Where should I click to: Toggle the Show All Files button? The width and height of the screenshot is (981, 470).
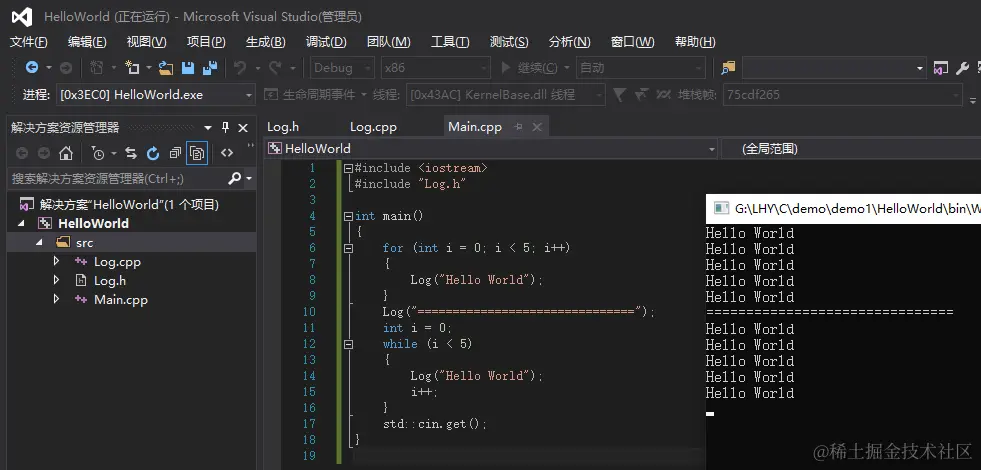(x=196, y=153)
